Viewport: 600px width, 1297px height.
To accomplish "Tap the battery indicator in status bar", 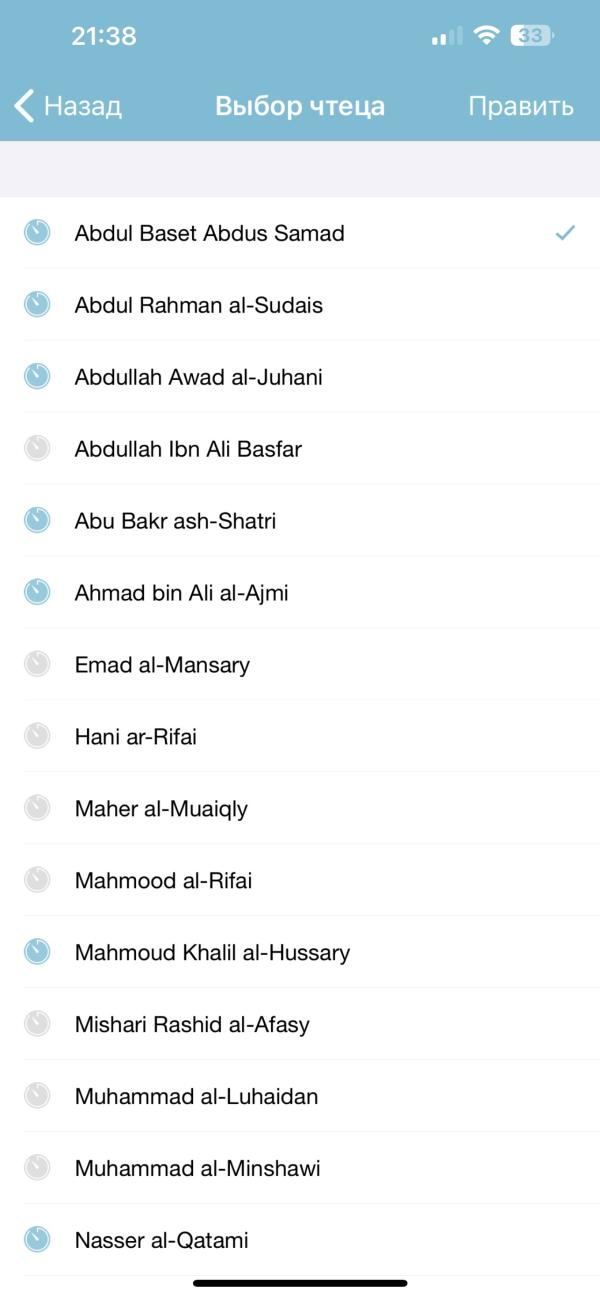I will tap(532, 36).
